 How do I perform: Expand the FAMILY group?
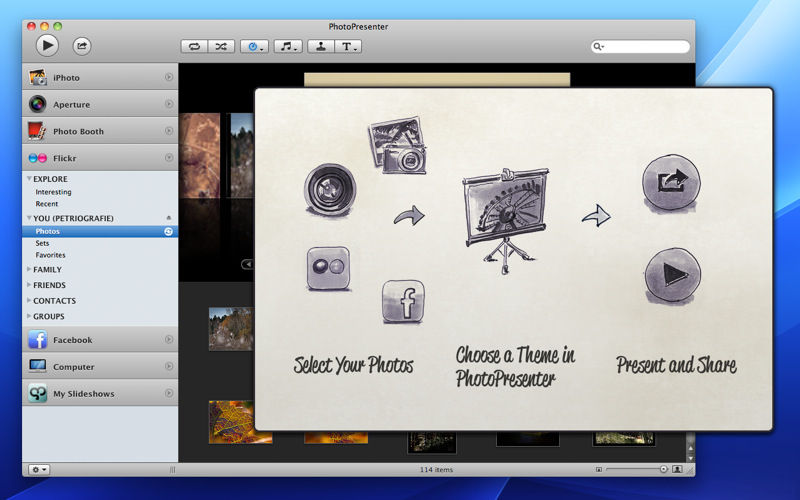pyautogui.click(x=29, y=269)
